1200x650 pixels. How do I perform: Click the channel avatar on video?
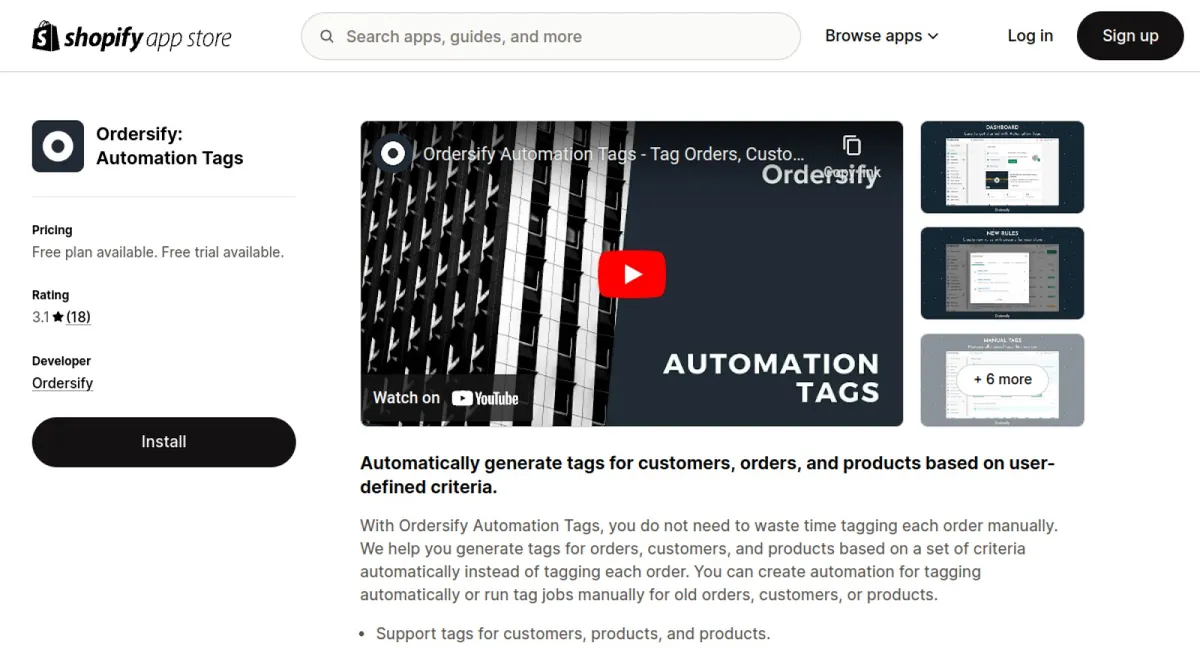tap(393, 153)
